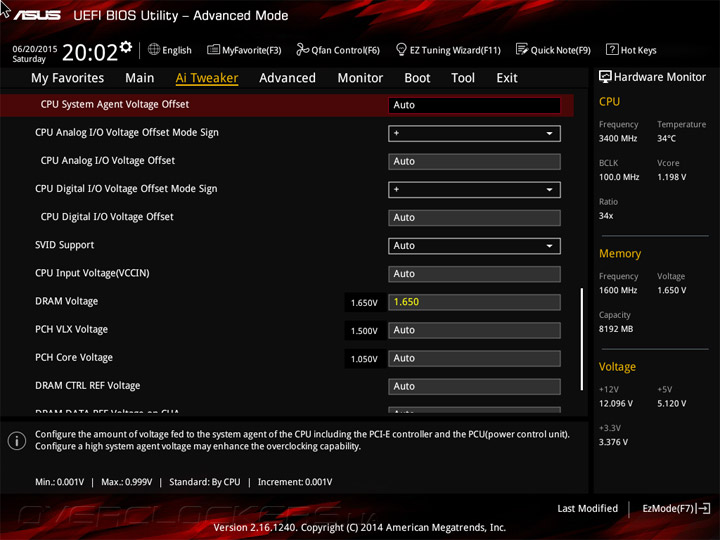Click the +5V 5.120 V reading
The width and height of the screenshot is (720, 540).
pyautogui.click(x=671, y=404)
